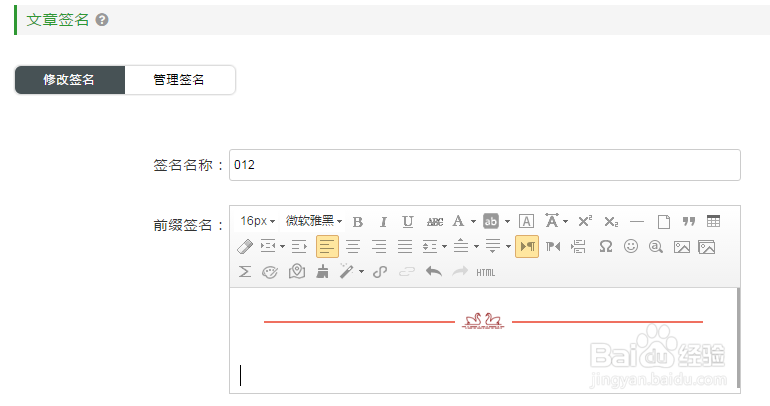Image resolution: width=770 pixels, height=406 pixels.
Task: Open the 微软雅黑 font family dropdown
Action: point(314,221)
